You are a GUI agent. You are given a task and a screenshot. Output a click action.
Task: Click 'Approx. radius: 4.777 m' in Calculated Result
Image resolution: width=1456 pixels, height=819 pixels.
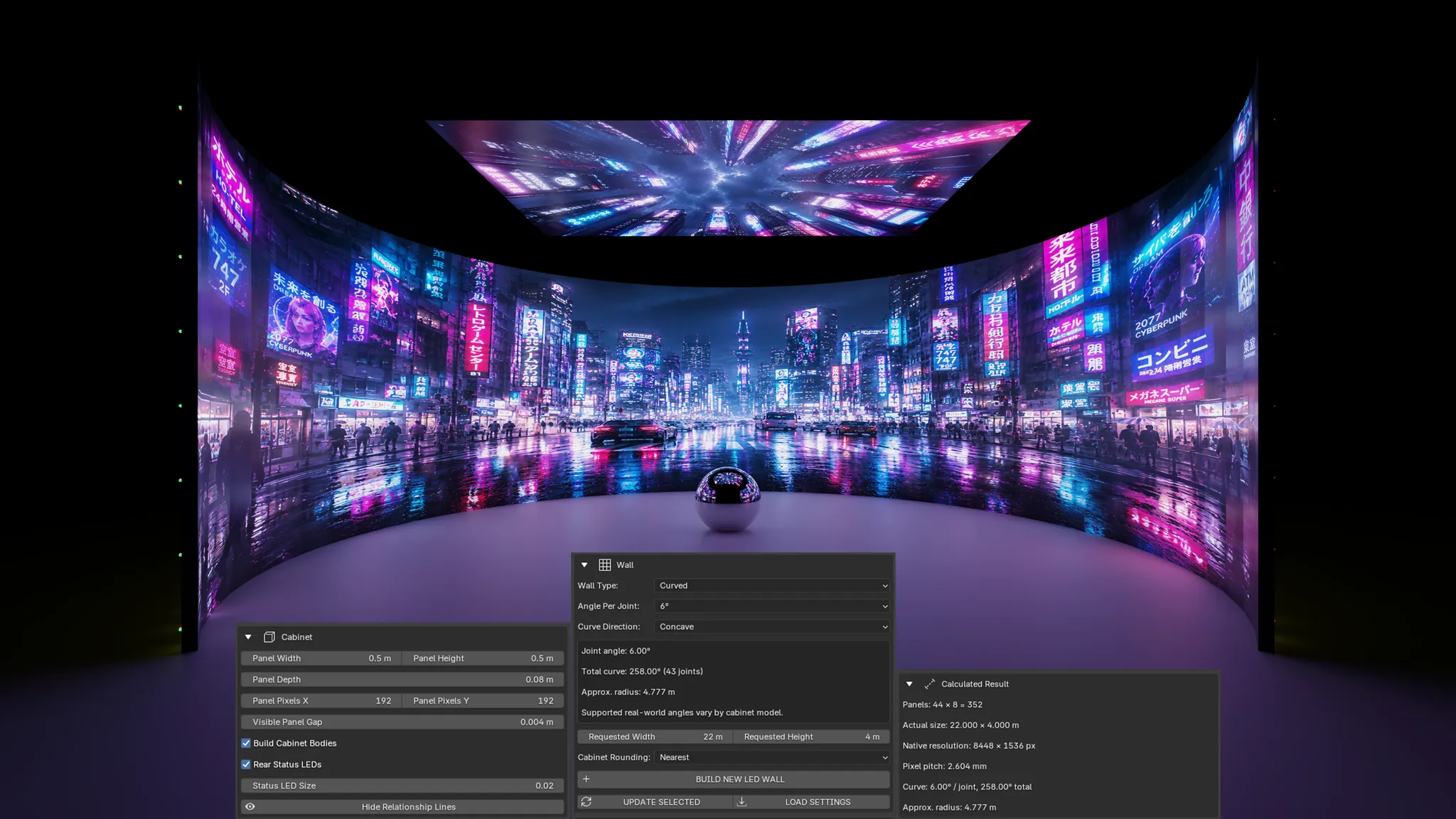950,808
